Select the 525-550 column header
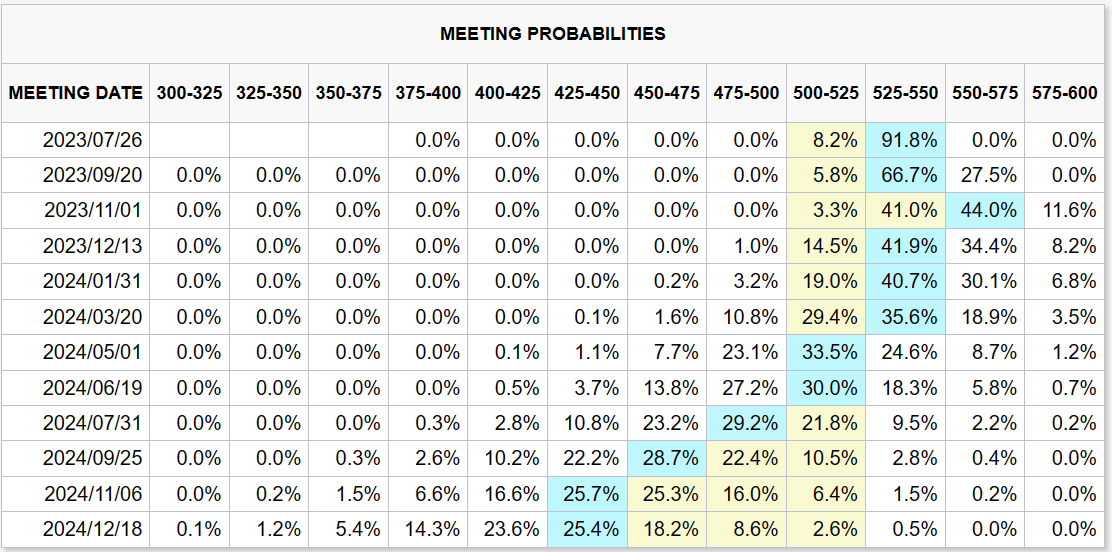This screenshot has height=552, width=1112. 905,93
